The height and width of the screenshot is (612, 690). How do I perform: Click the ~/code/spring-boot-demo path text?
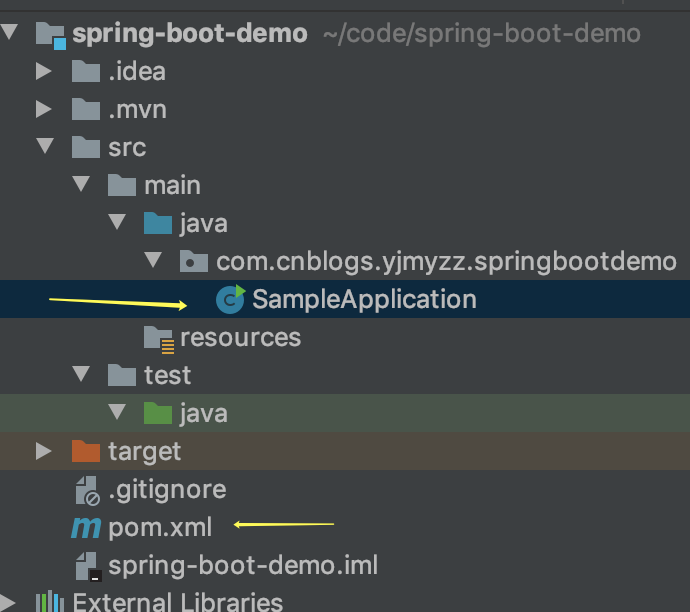pos(482,34)
